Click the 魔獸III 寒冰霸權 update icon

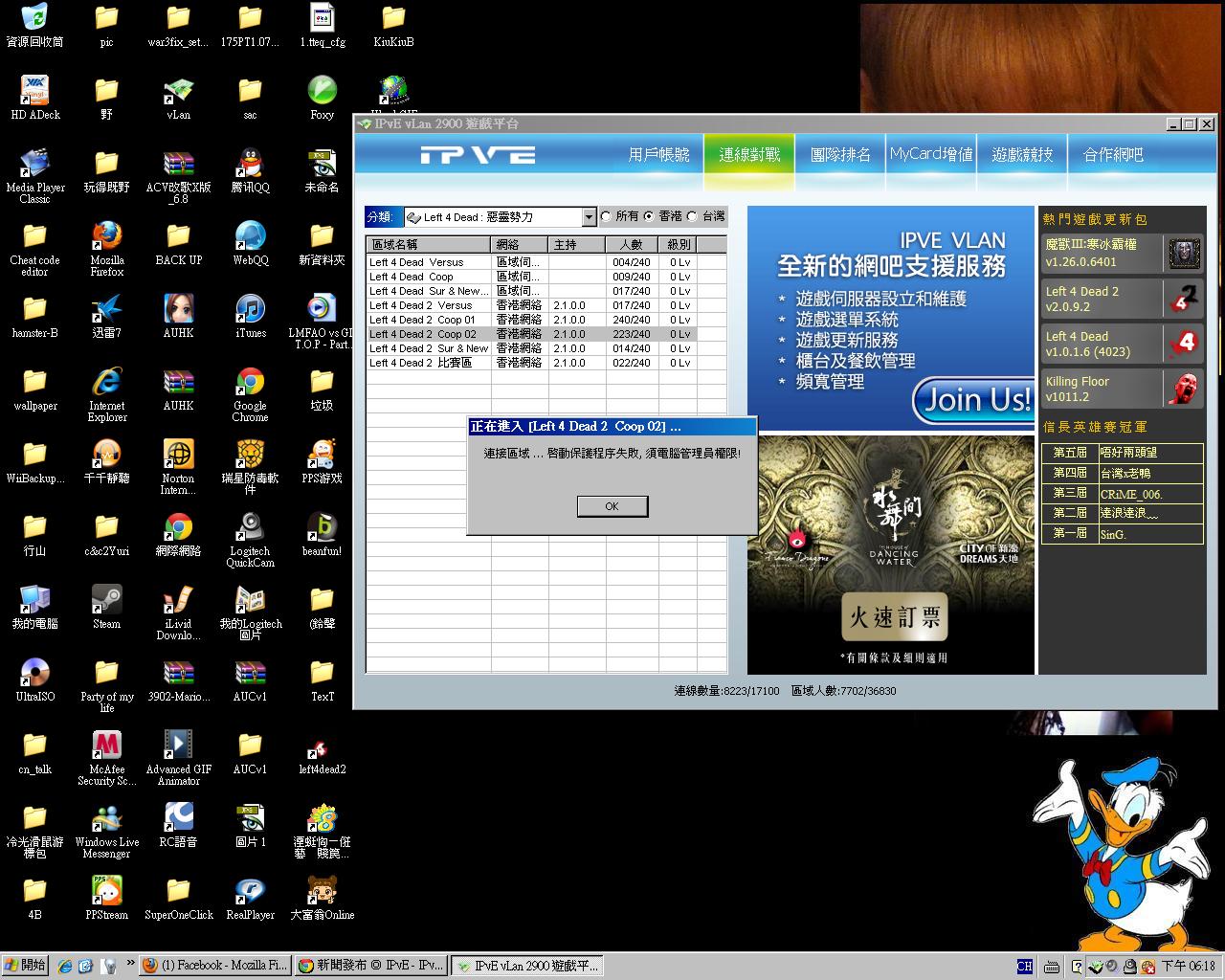(x=1184, y=254)
